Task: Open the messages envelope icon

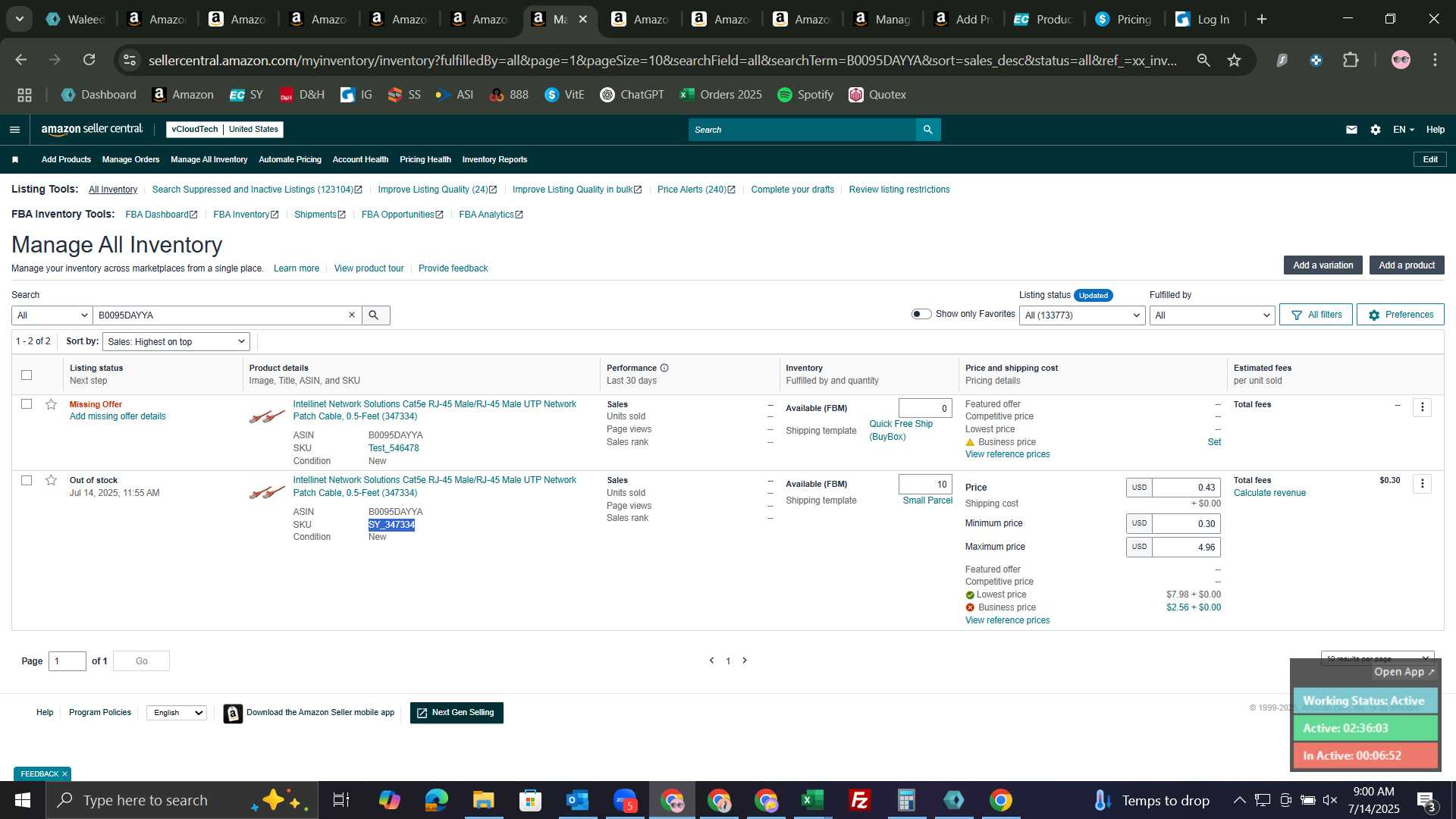Action: tap(1351, 130)
